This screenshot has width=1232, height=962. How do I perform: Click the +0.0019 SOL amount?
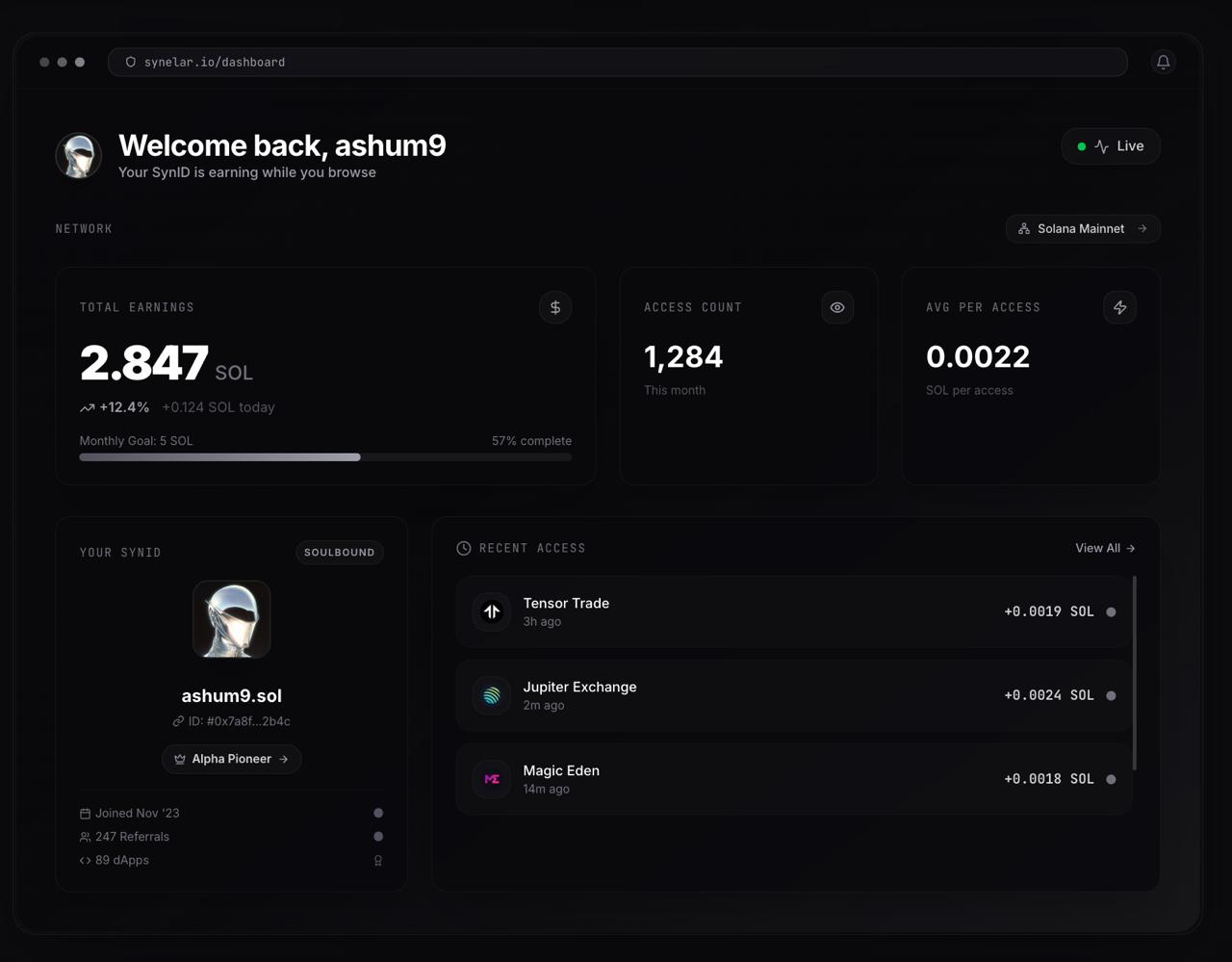click(x=1049, y=611)
